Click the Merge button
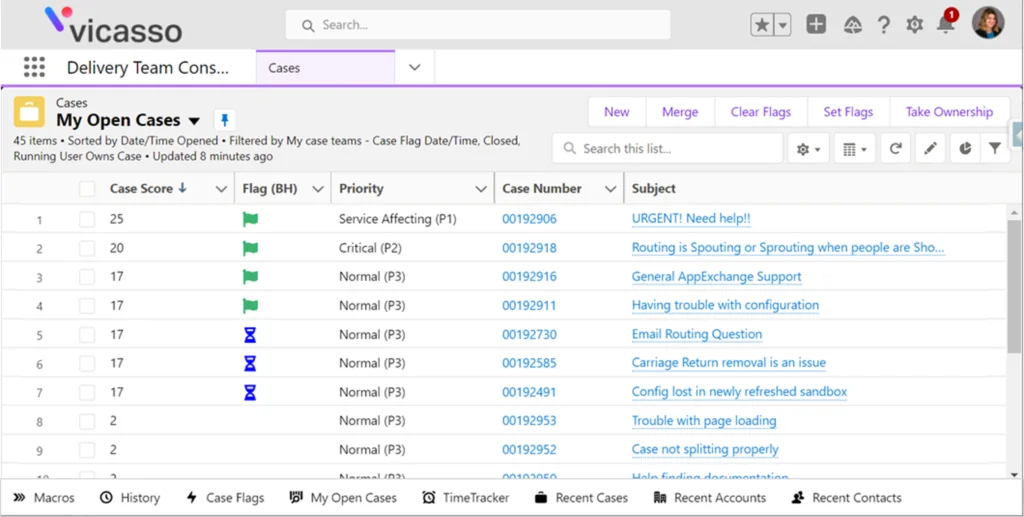The image size is (1024, 517). tap(680, 112)
